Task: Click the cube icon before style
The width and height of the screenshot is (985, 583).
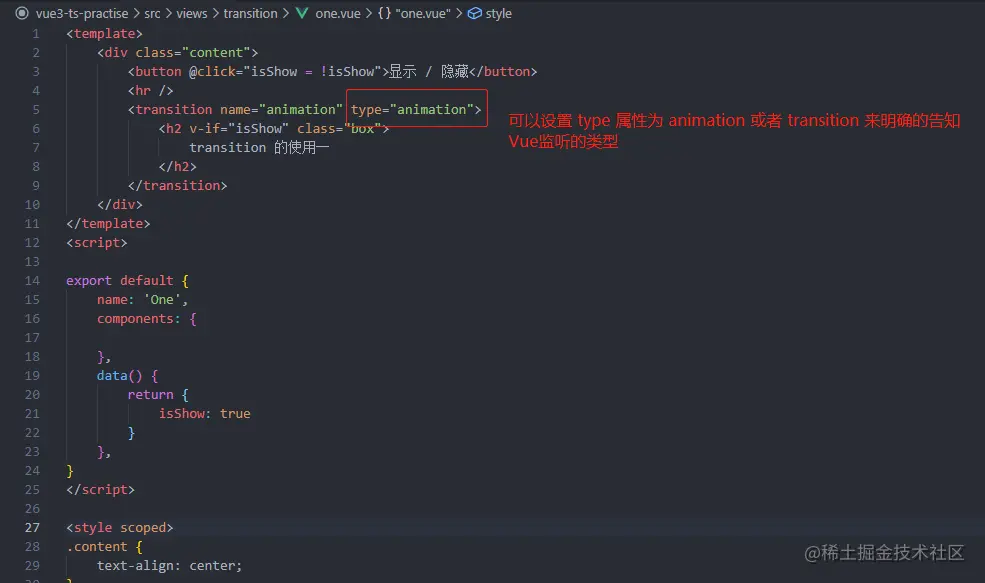Action: [475, 13]
